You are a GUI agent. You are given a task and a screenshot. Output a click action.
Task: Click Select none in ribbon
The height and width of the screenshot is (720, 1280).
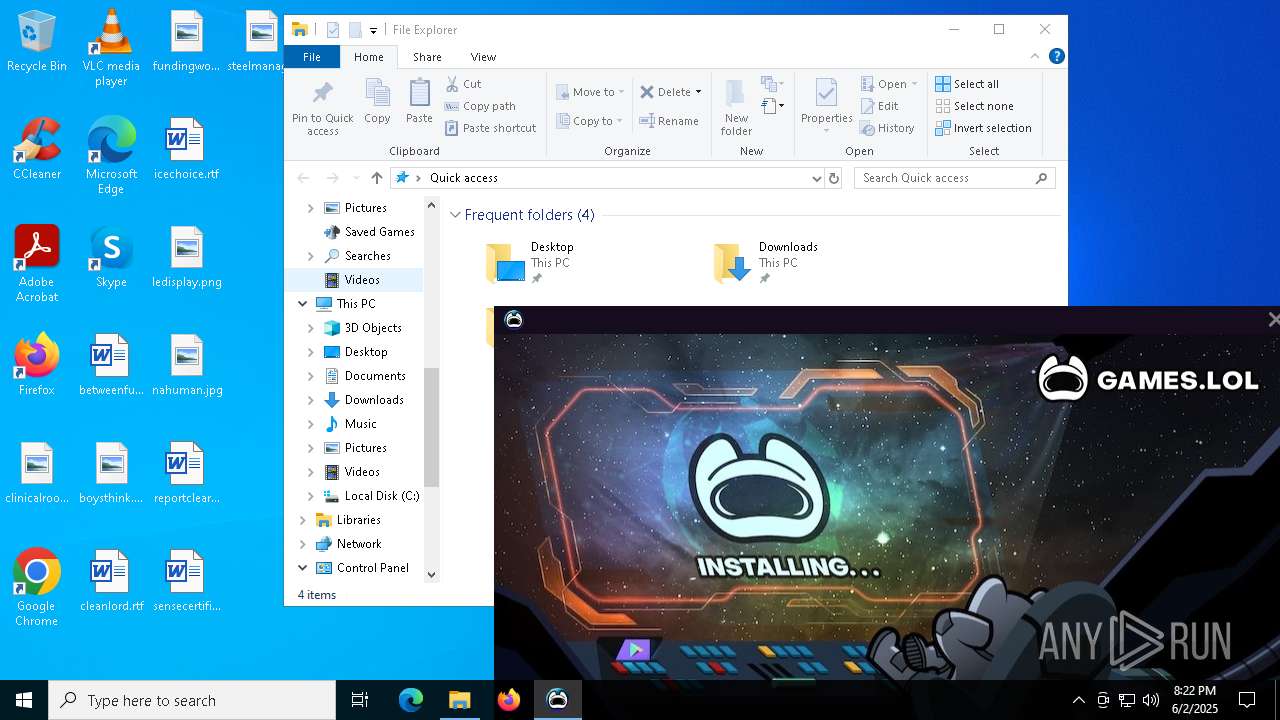(974, 106)
